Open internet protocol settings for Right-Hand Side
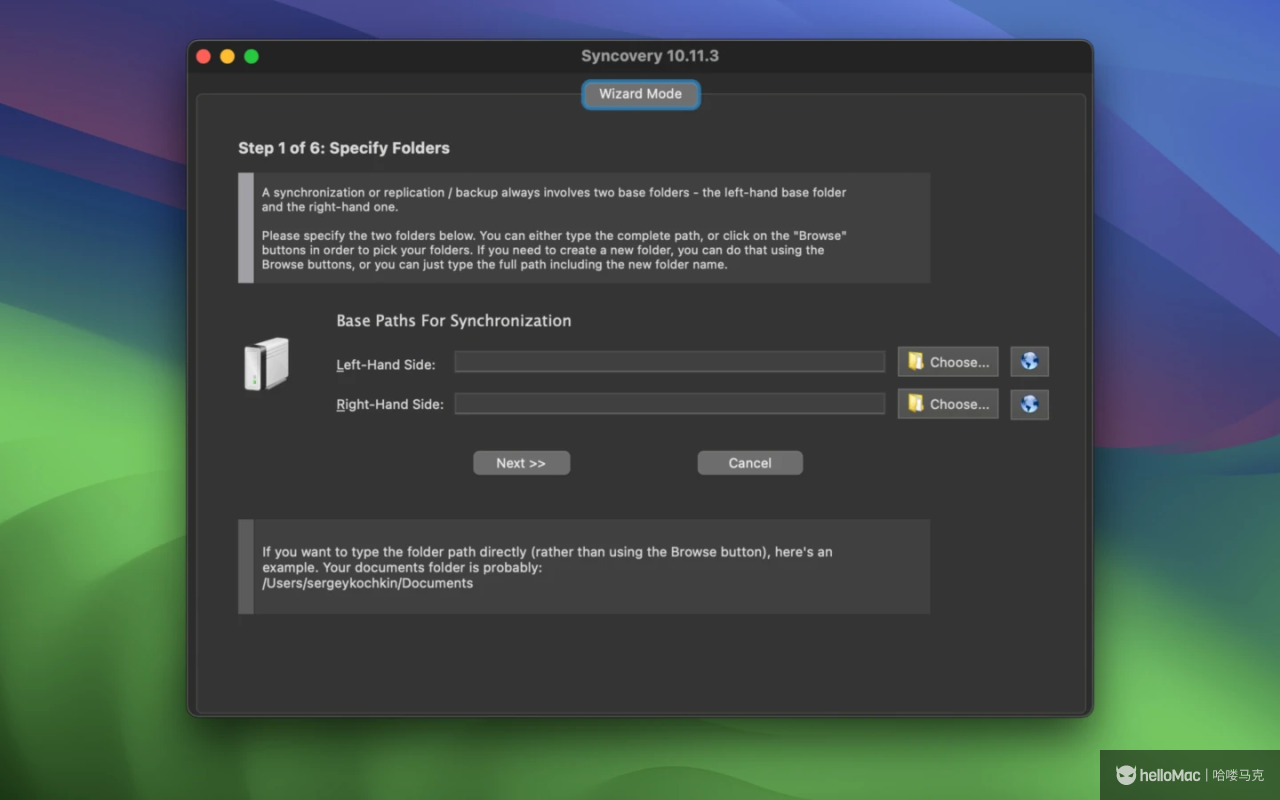The image size is (1280, 800). [1029, 404]
